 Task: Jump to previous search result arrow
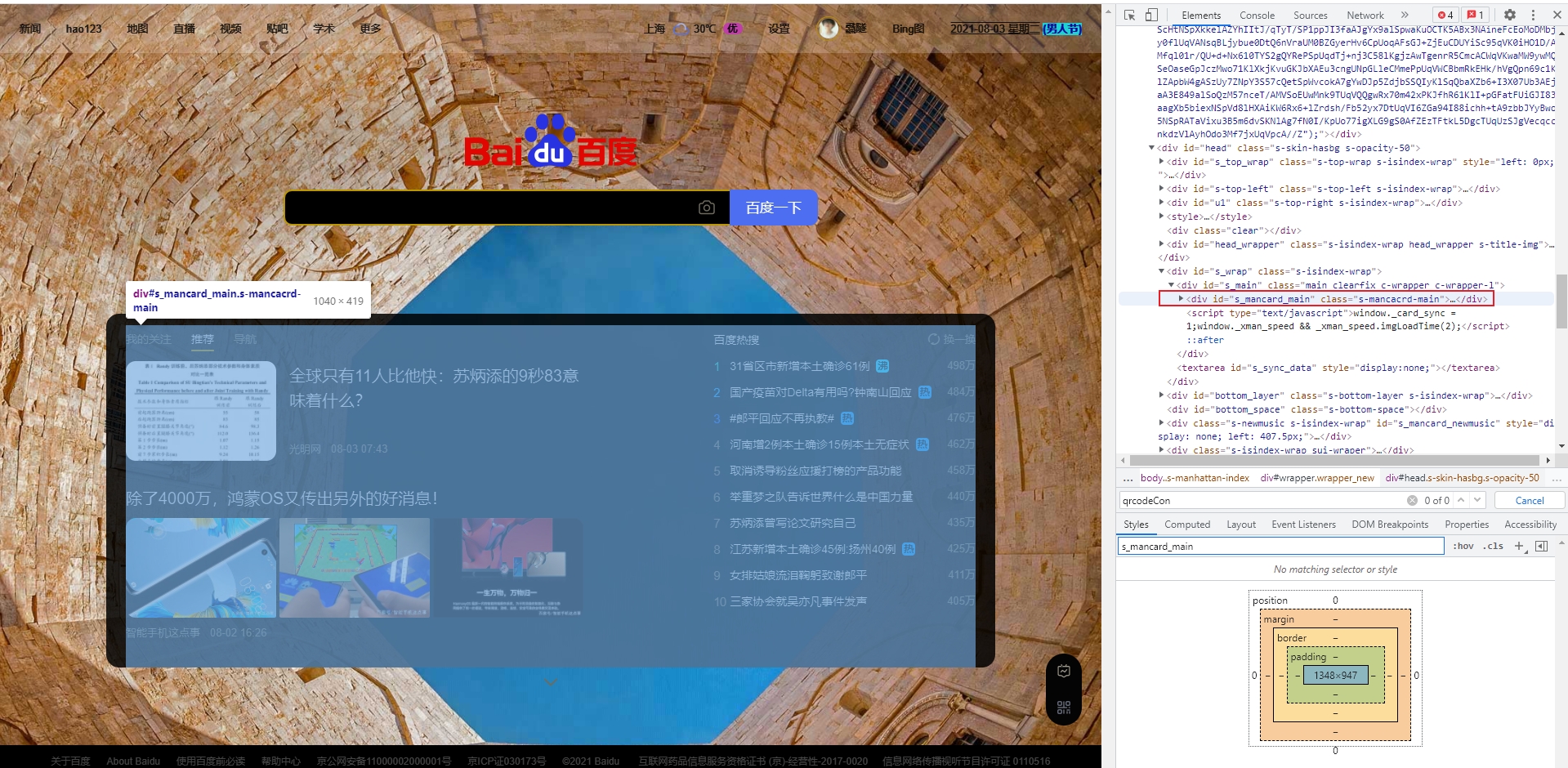pos(1461,500)
